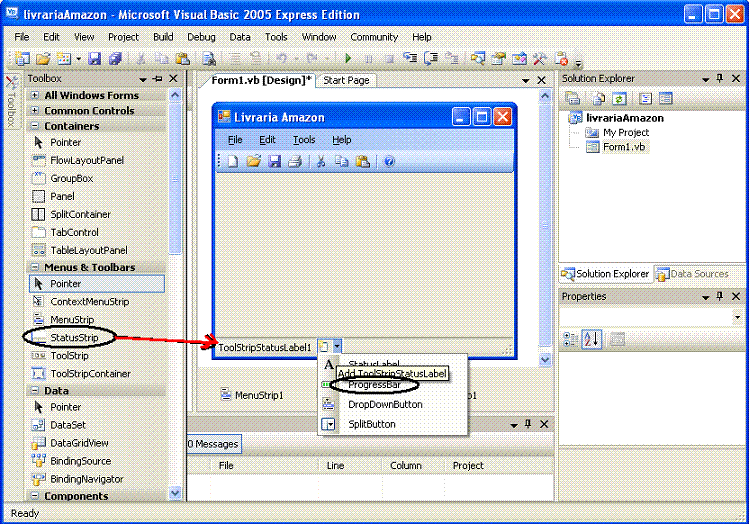Image resolution: width=749 pixels, height=524 pixels.
Task: Click the Save icon on the Livraria Amazon form toolbar
Action: (274, 161)
